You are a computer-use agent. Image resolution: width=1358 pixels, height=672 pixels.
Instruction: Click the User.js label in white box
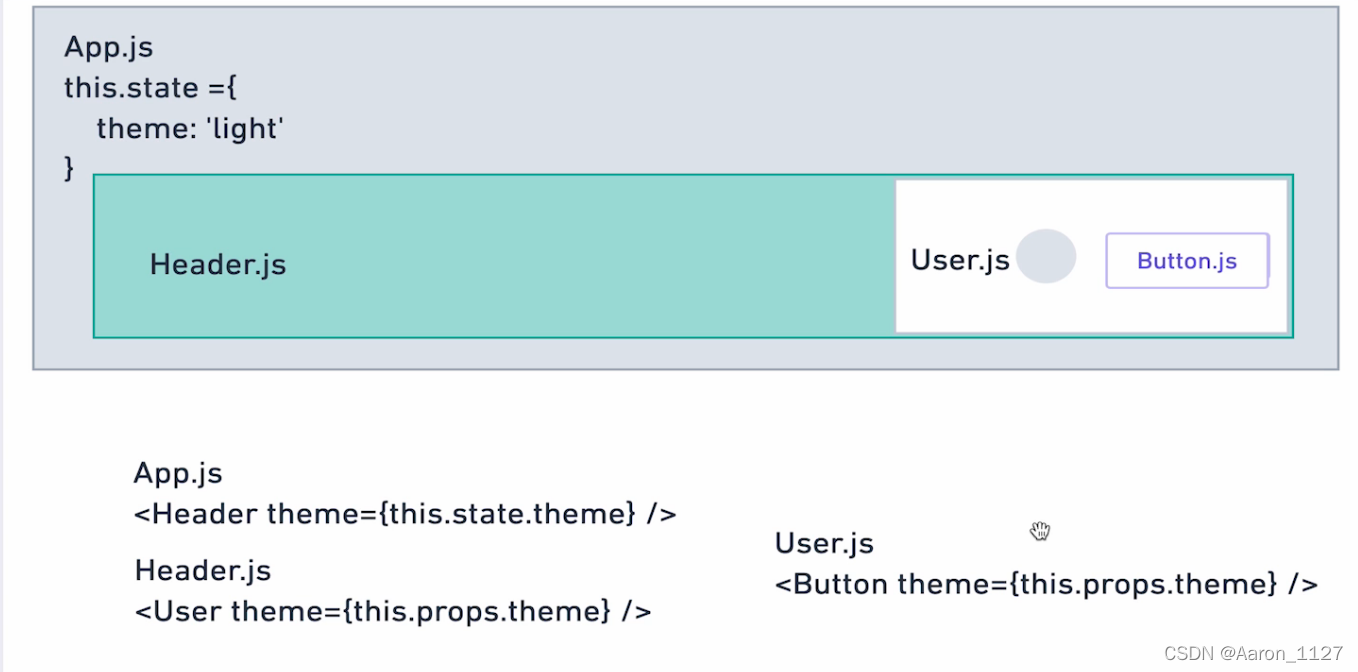[x=960, y=260]
